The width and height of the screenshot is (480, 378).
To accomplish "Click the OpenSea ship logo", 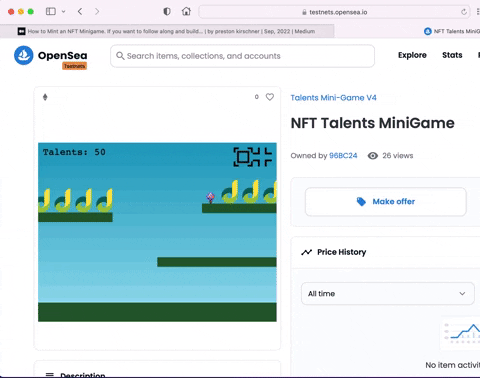I will 24,55.
